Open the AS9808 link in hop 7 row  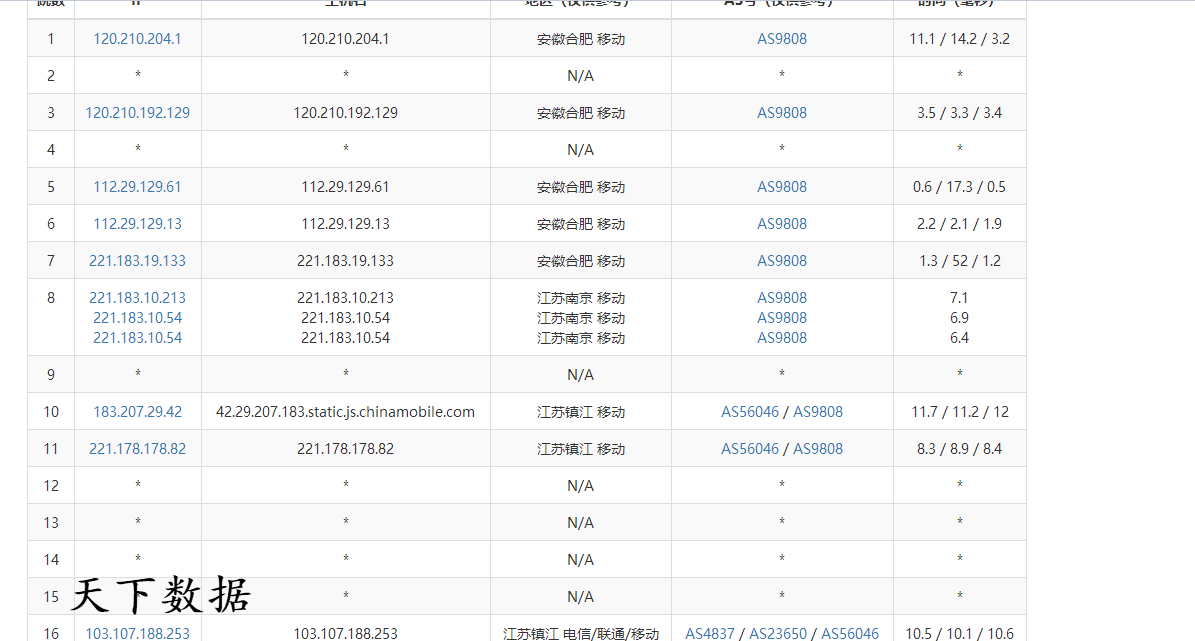(781, 261)
